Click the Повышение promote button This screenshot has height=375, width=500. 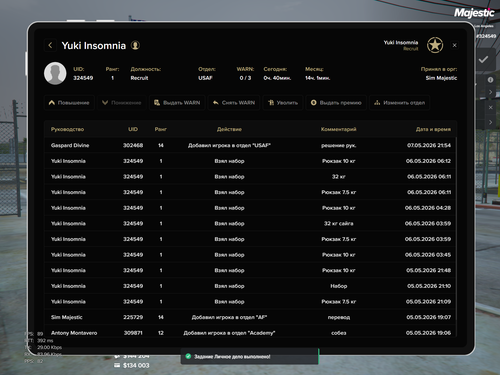pyautogui.click(x=69, y=103)
